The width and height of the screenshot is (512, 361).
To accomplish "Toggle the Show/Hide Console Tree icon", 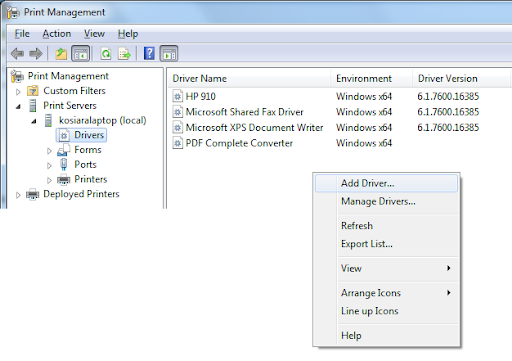I will pos(81,53).
